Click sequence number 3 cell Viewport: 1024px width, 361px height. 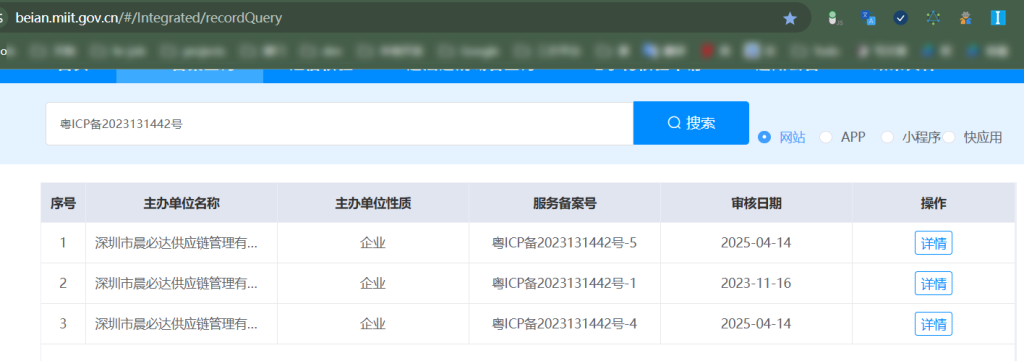[63, 324]
